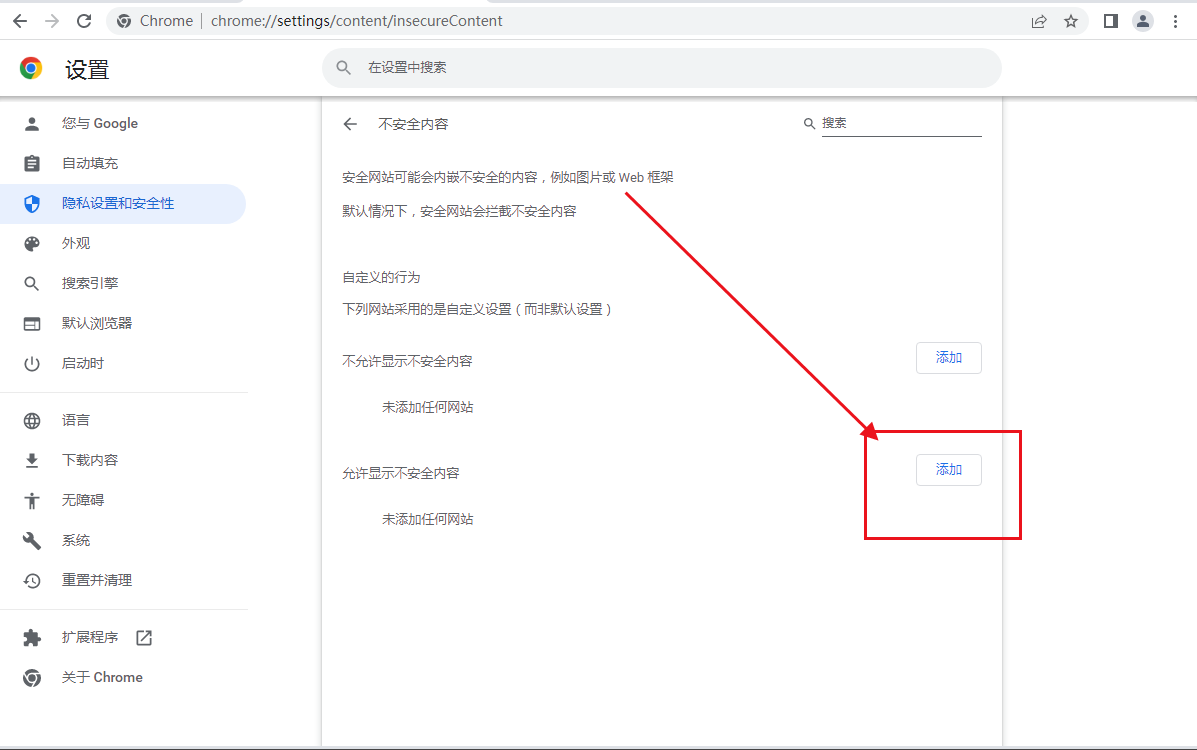
Task: Click the browser forward arrow
Action: (52, 21)
